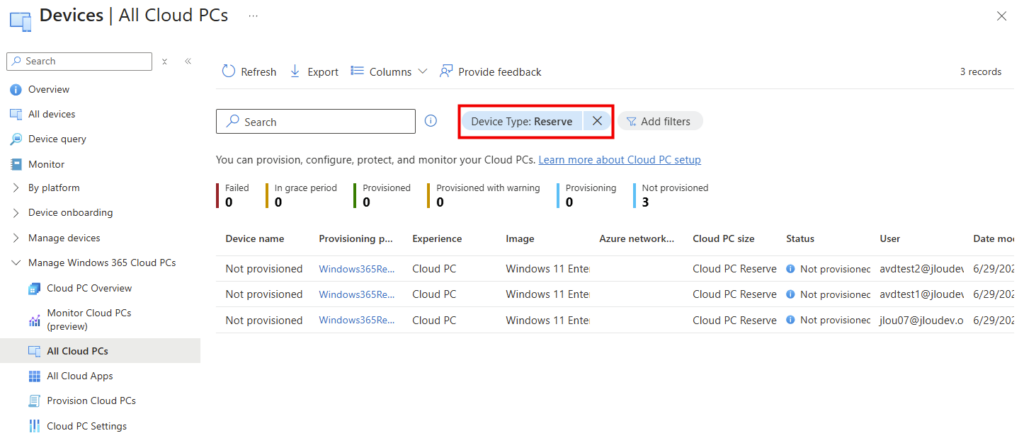Click the Export button label
Viewport: 1024px width, 438px height.
click(323, 72)
